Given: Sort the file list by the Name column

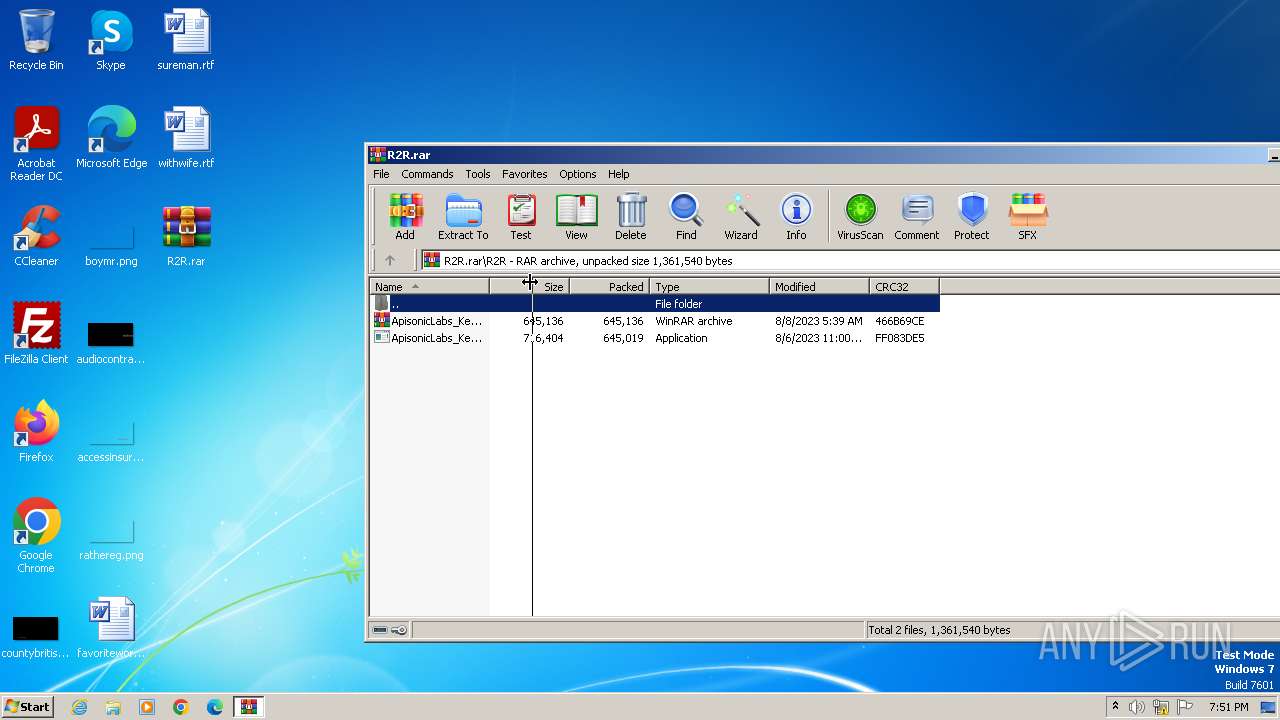Looking at the screenshot, I should 429,287.
